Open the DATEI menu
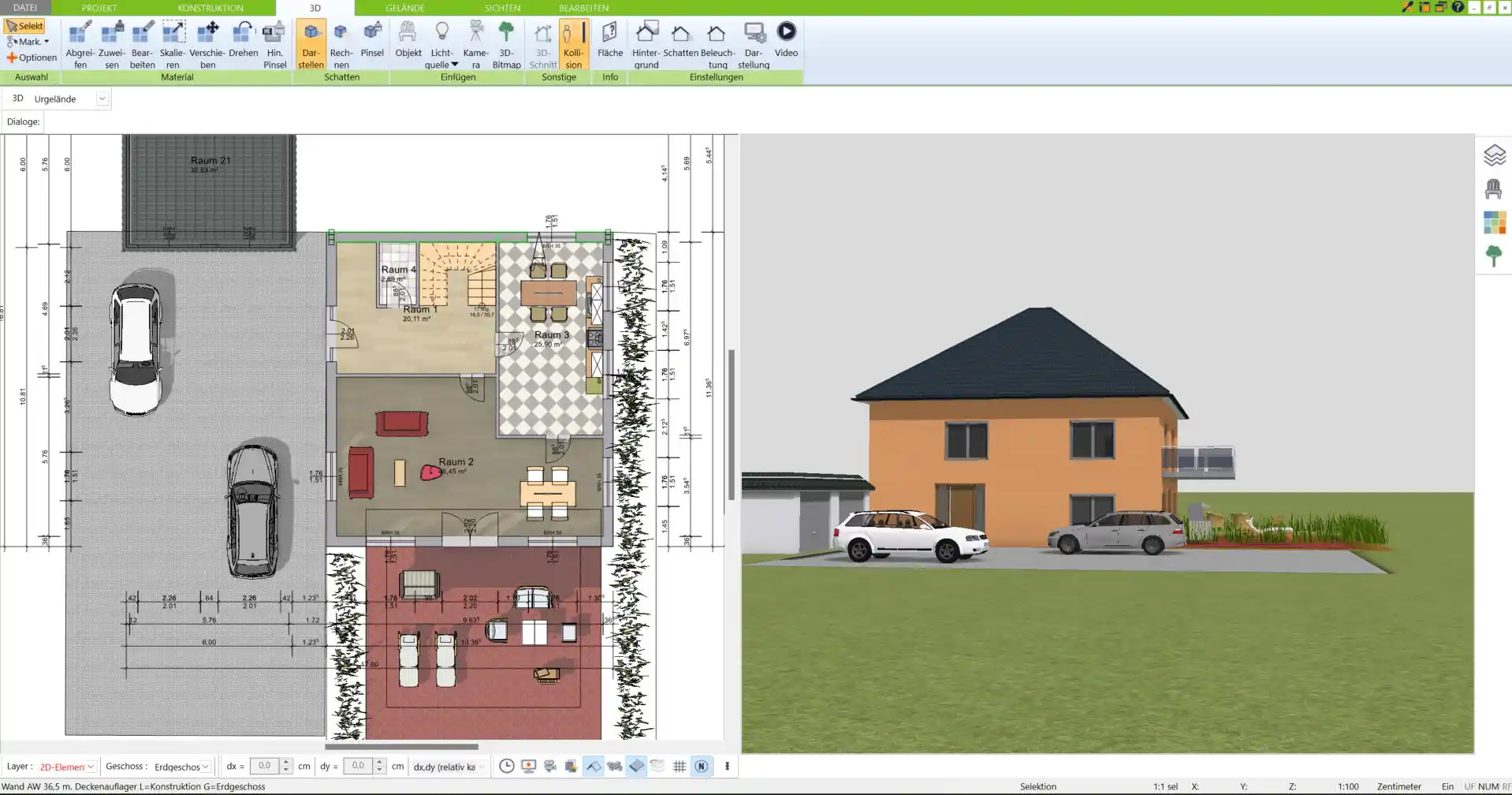The height and width of the screenshot is (795, 1512). point(25,8)
